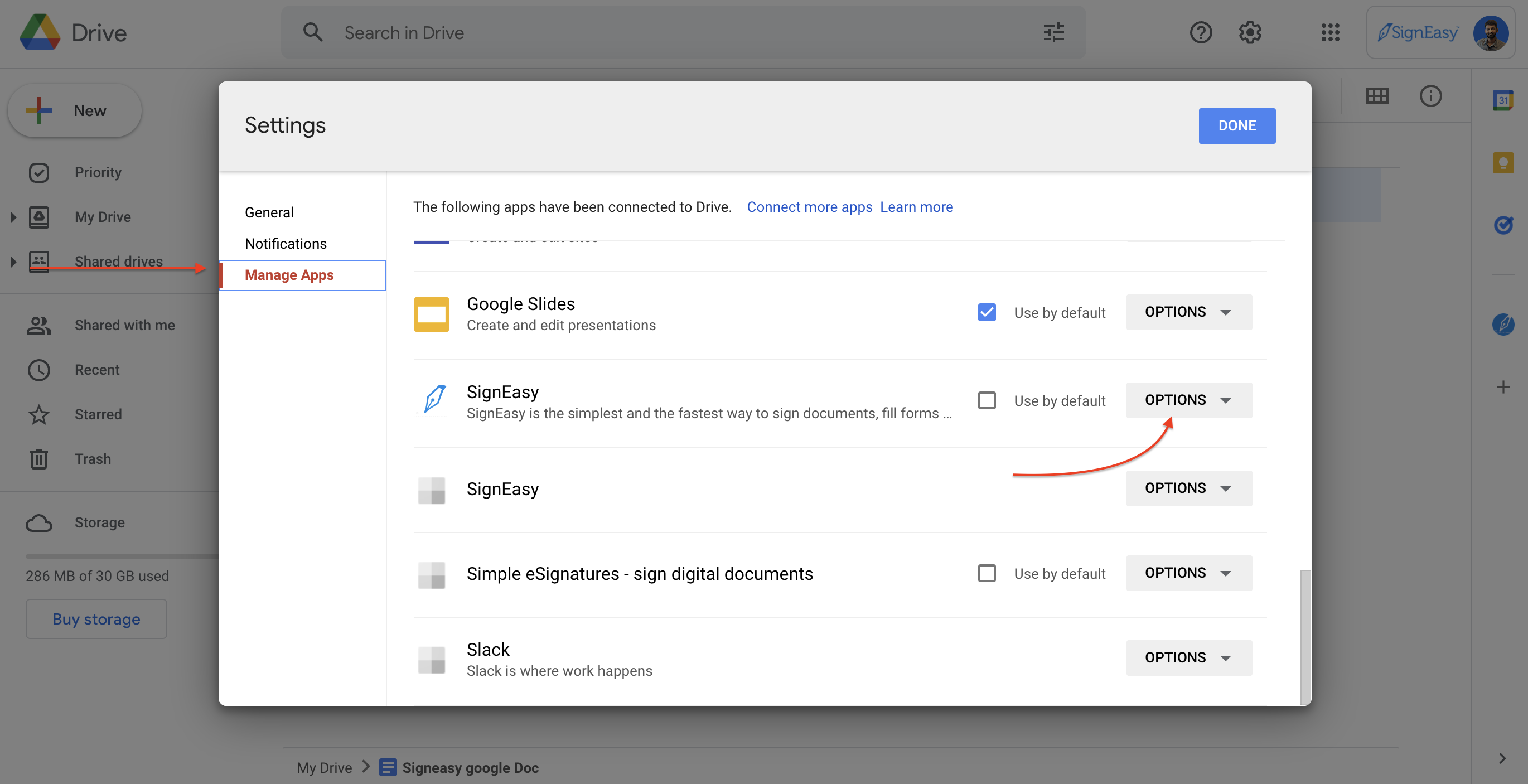Click the 286 MB of 30 GB used text
Viewport: 1528px width, 784px height.
97,576
